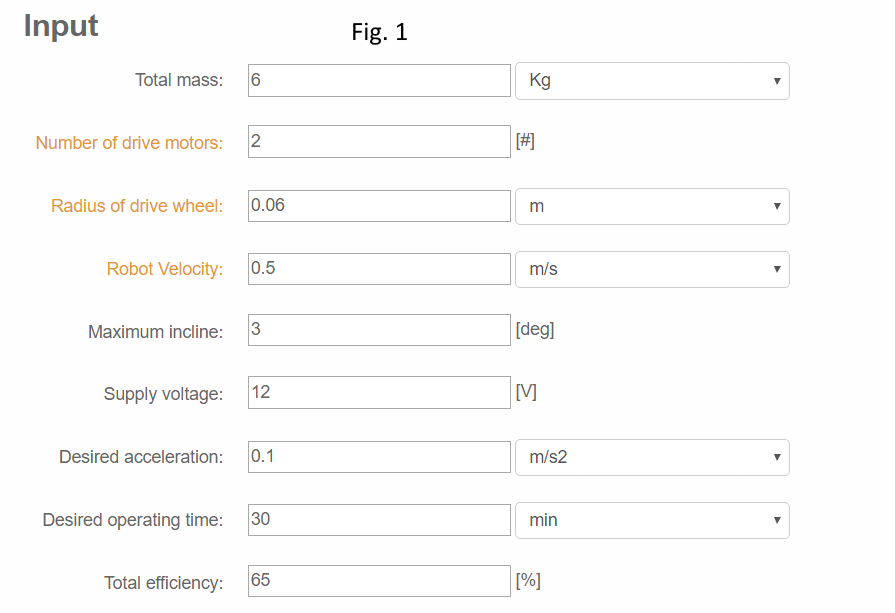Expand the min operating time dropdown
This screenshot has width=895, height=613.
652,520
